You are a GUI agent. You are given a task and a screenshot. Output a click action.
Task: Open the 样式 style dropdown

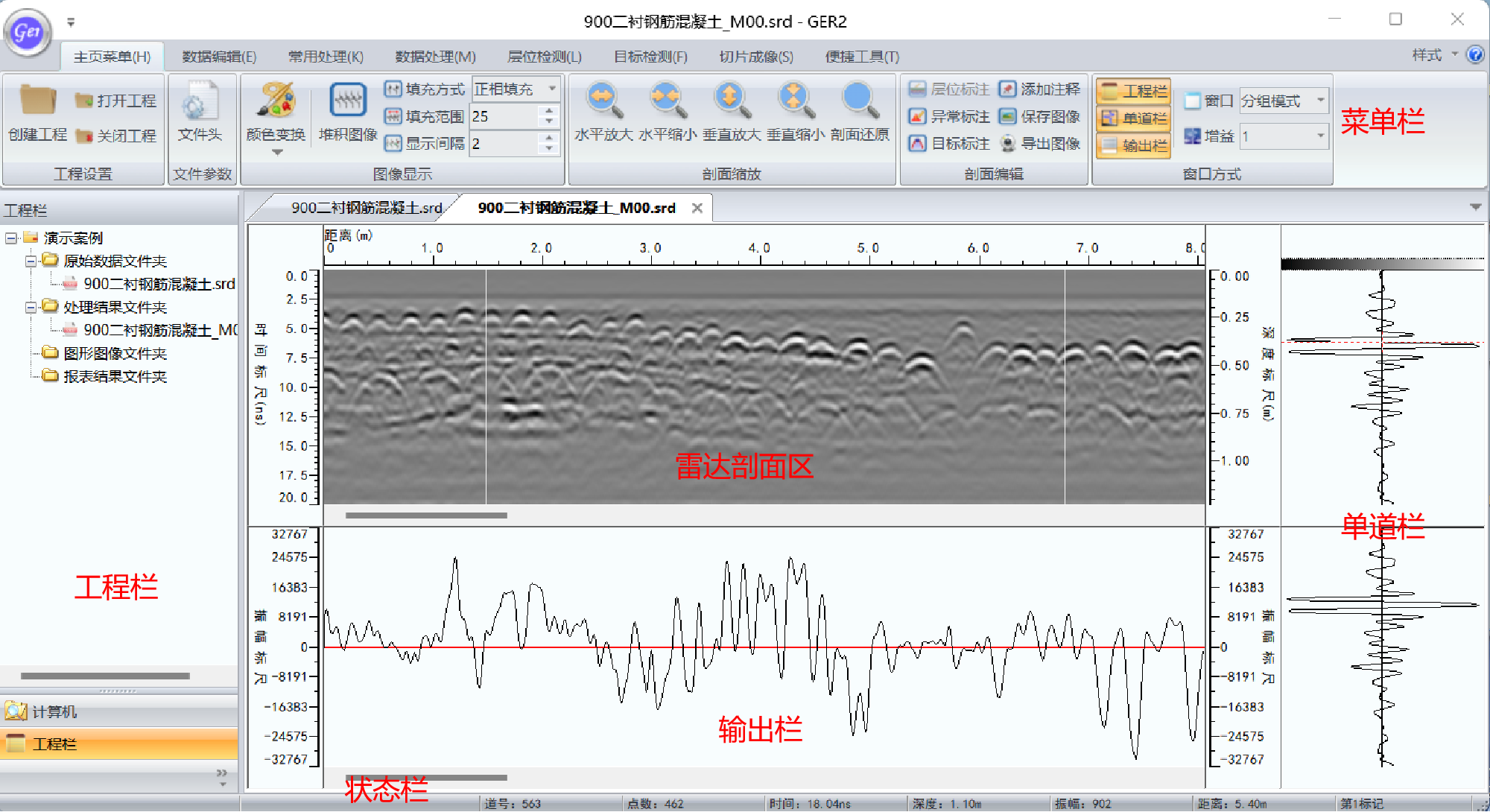[1435, 55]
